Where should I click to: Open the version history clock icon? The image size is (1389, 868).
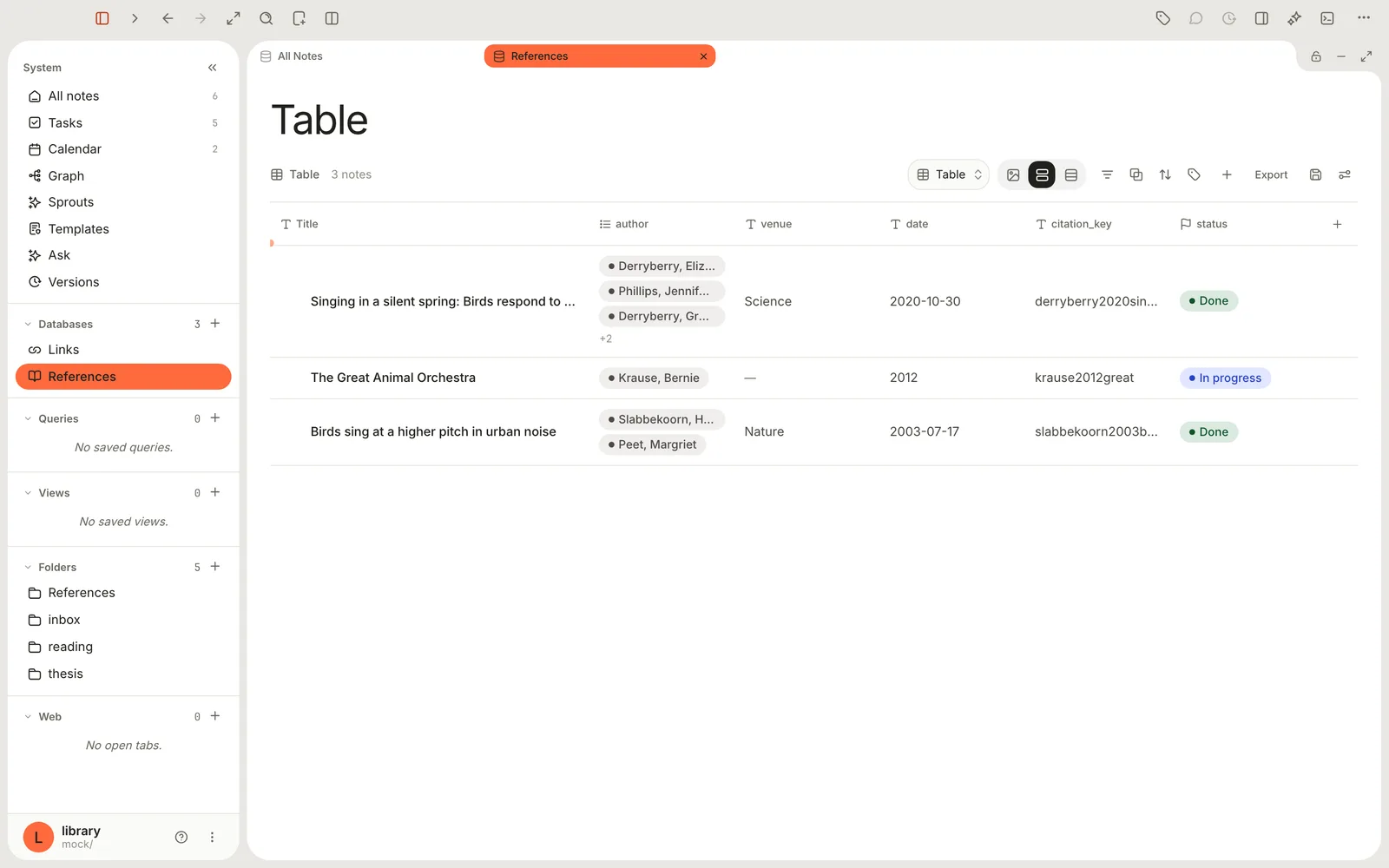(1229, 18)
